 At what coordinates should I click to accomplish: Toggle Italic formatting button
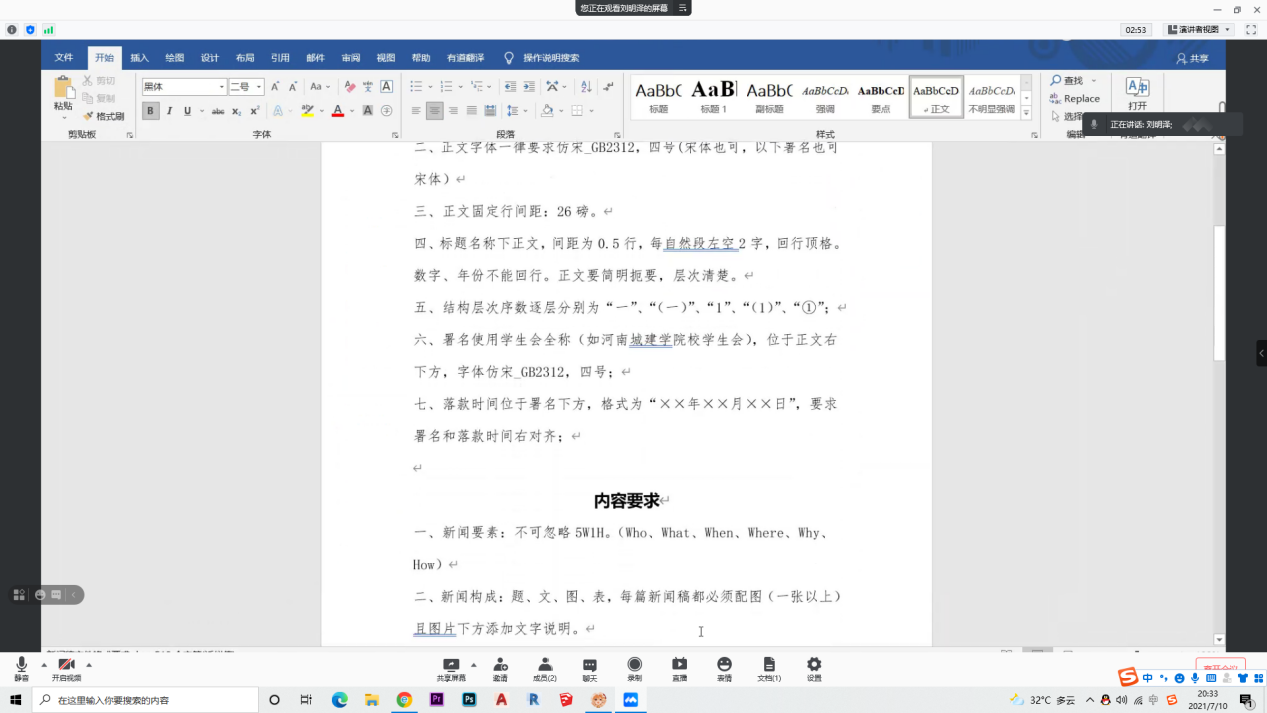click(x=169, y=111)
